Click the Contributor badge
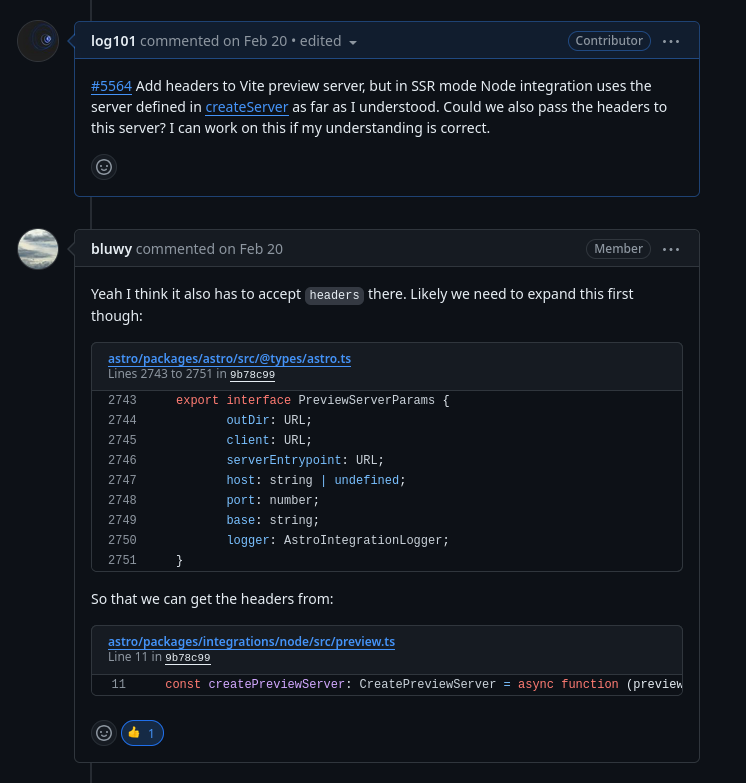Viewport: 746px width, 783px height. click(609, 41)
